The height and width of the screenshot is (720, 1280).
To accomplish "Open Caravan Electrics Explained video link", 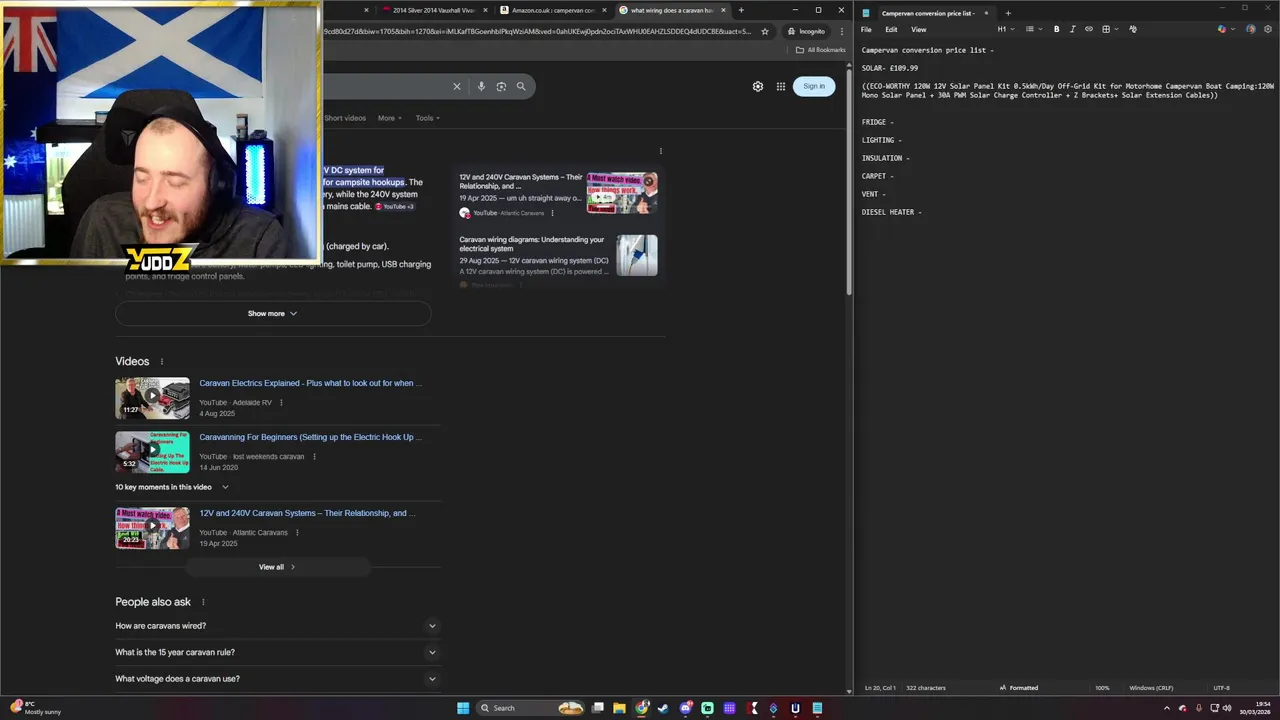I will (310, 383).
